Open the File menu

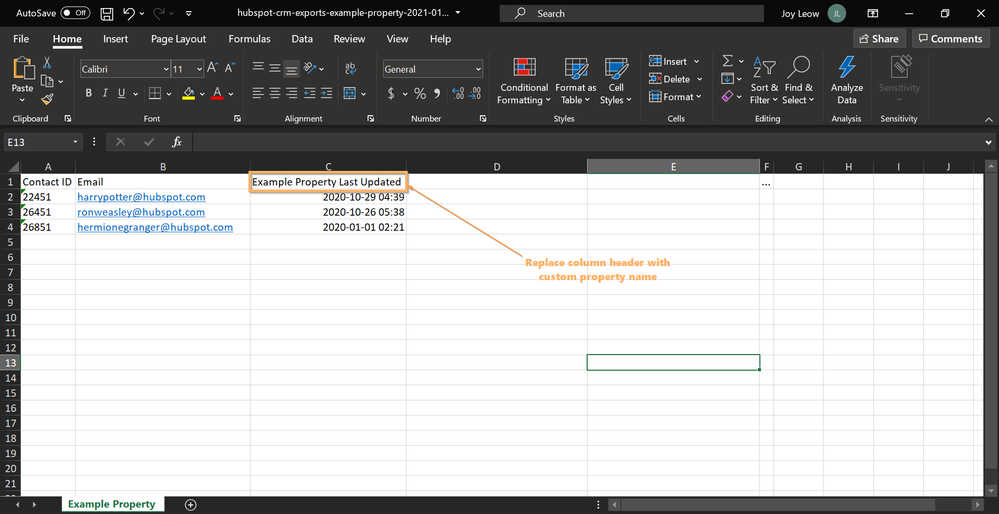pos(21,39)
